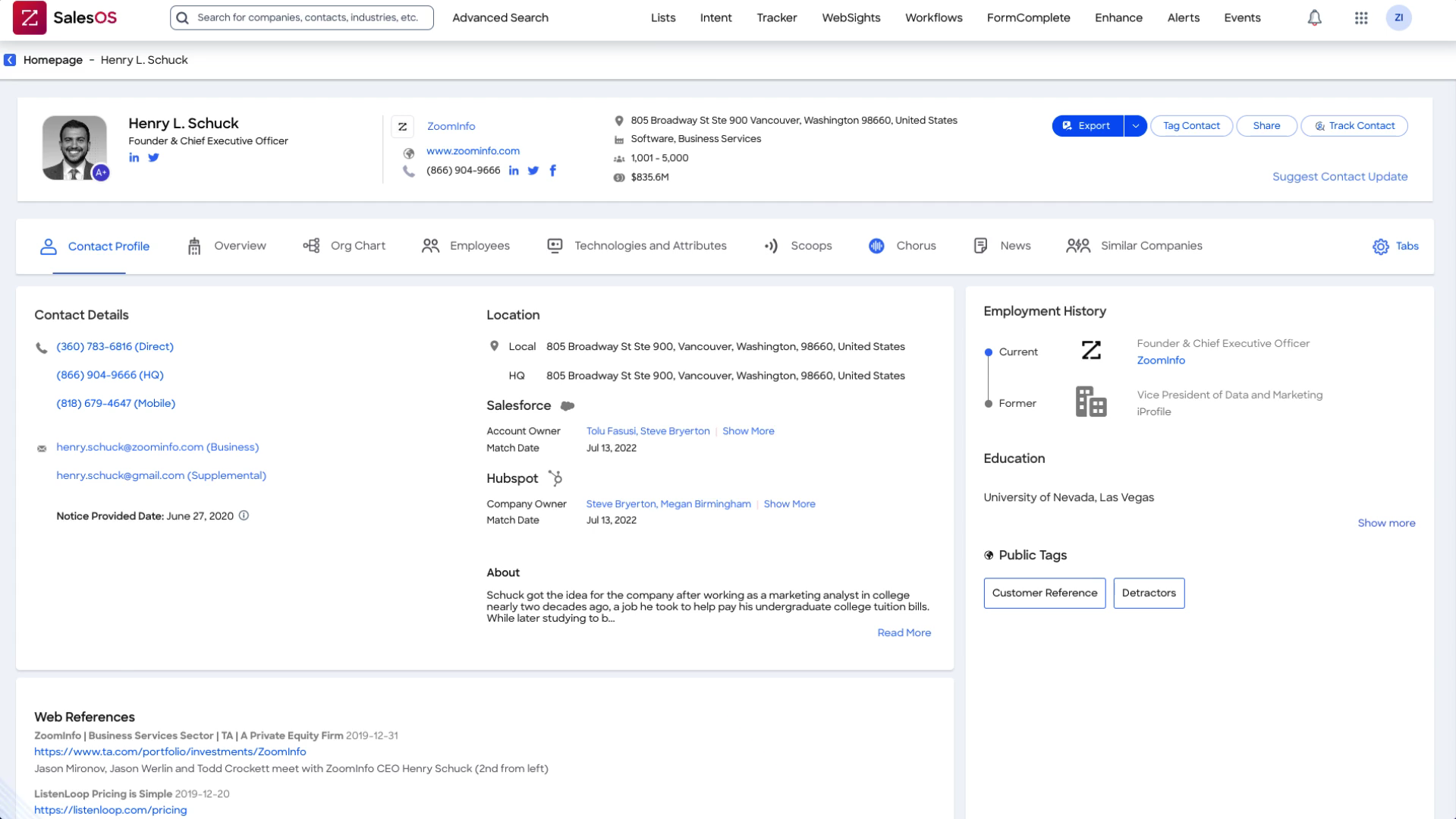Screen dimensions: 1456x819
Task: Open Technologies and Attributes tab
Action: point(637,246)
